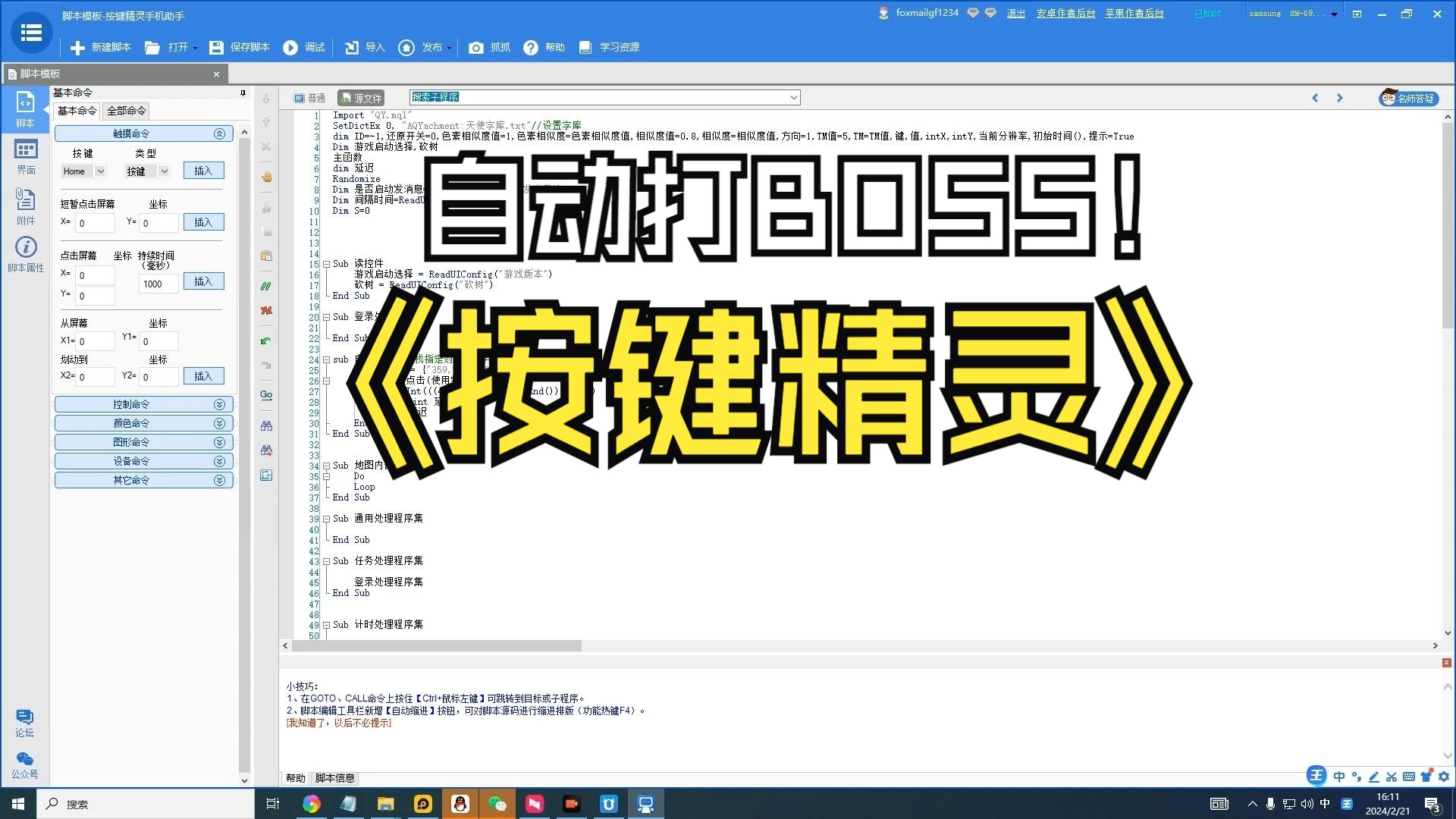The height and width of the screenshot is (819, 1456).
Task: Click the 名师答疑 teacher Q&A button
Action: (x=1408, y=98)
